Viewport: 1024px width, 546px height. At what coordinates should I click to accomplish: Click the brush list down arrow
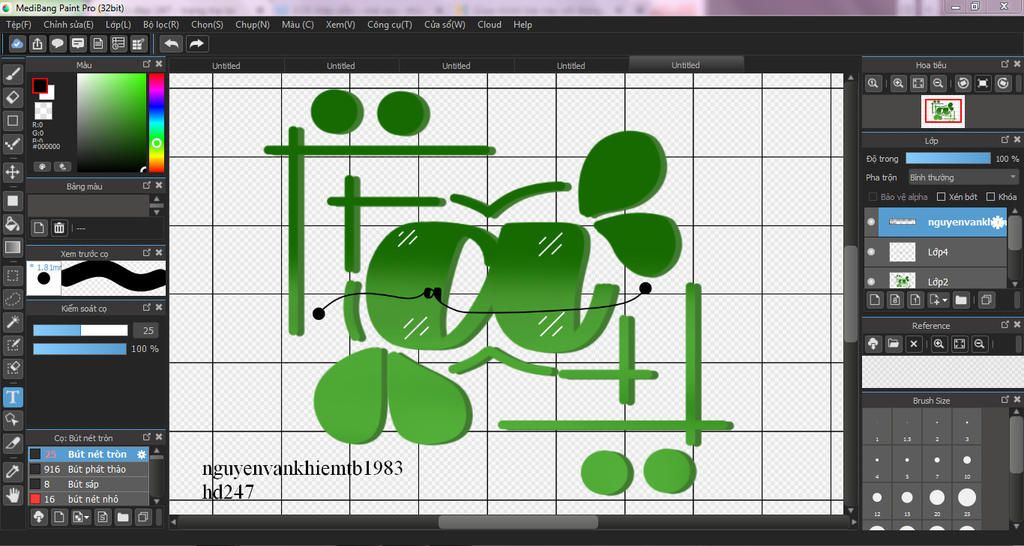pos(155,501)
